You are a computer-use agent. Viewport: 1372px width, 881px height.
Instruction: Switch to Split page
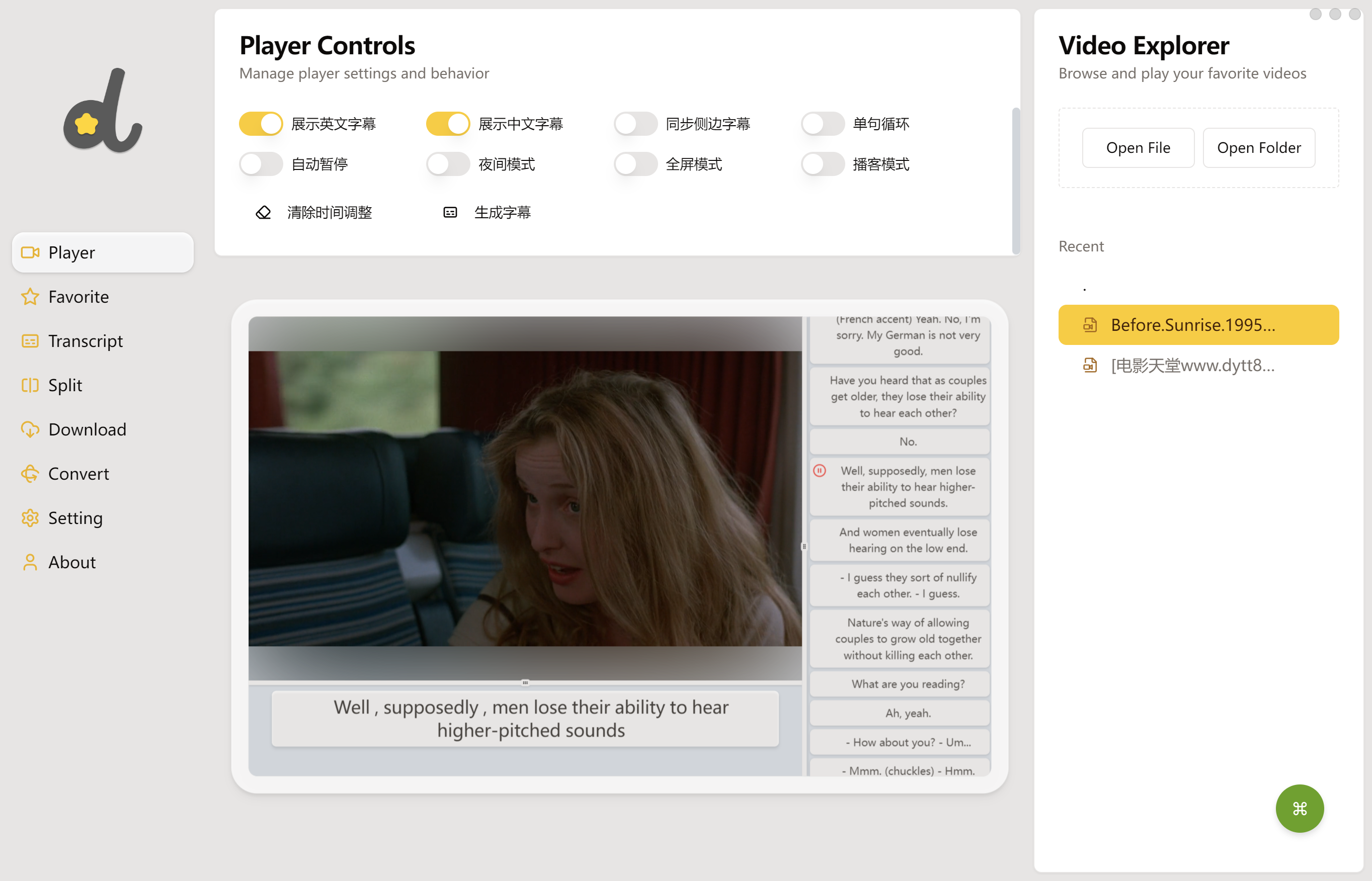[x=103, y=385]
